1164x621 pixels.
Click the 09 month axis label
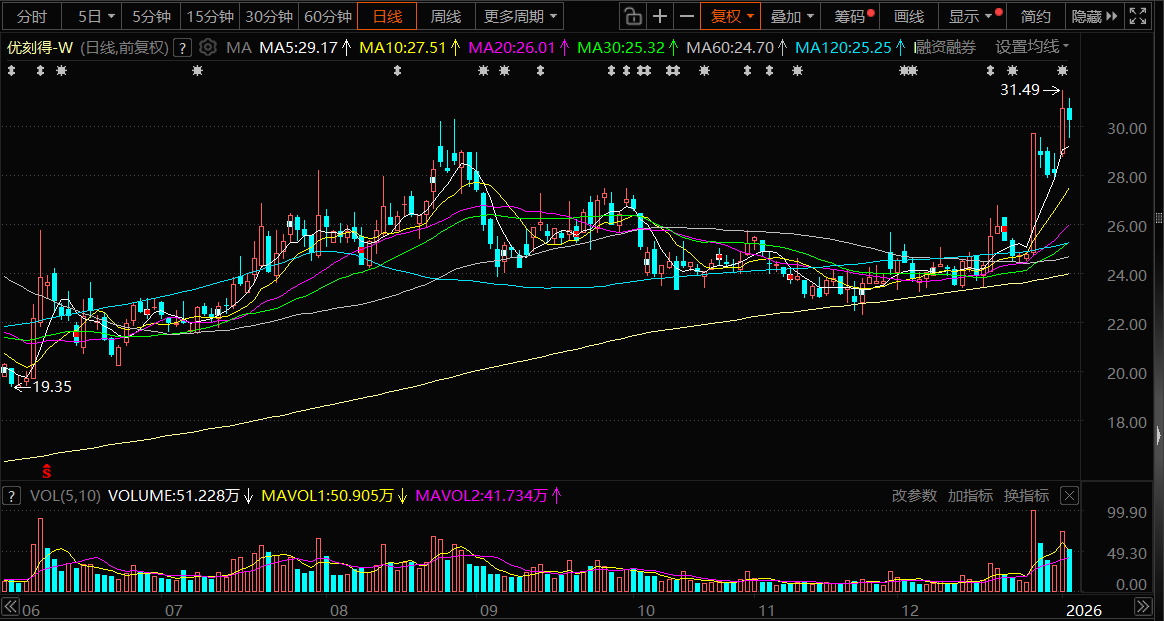489,611
